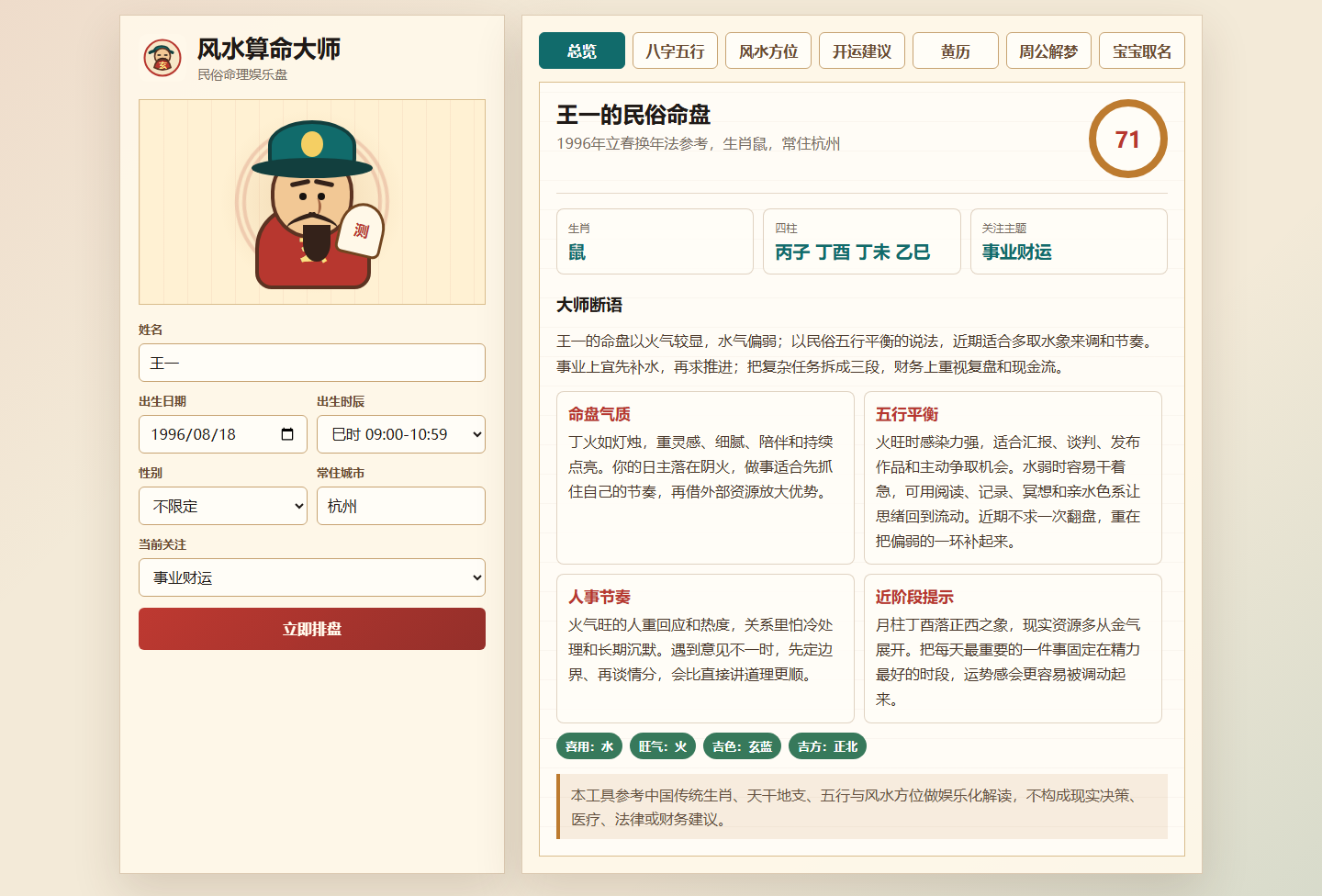1322x896 pixels.
Task: Click the master avatar illustration
Action: point(312,202)
